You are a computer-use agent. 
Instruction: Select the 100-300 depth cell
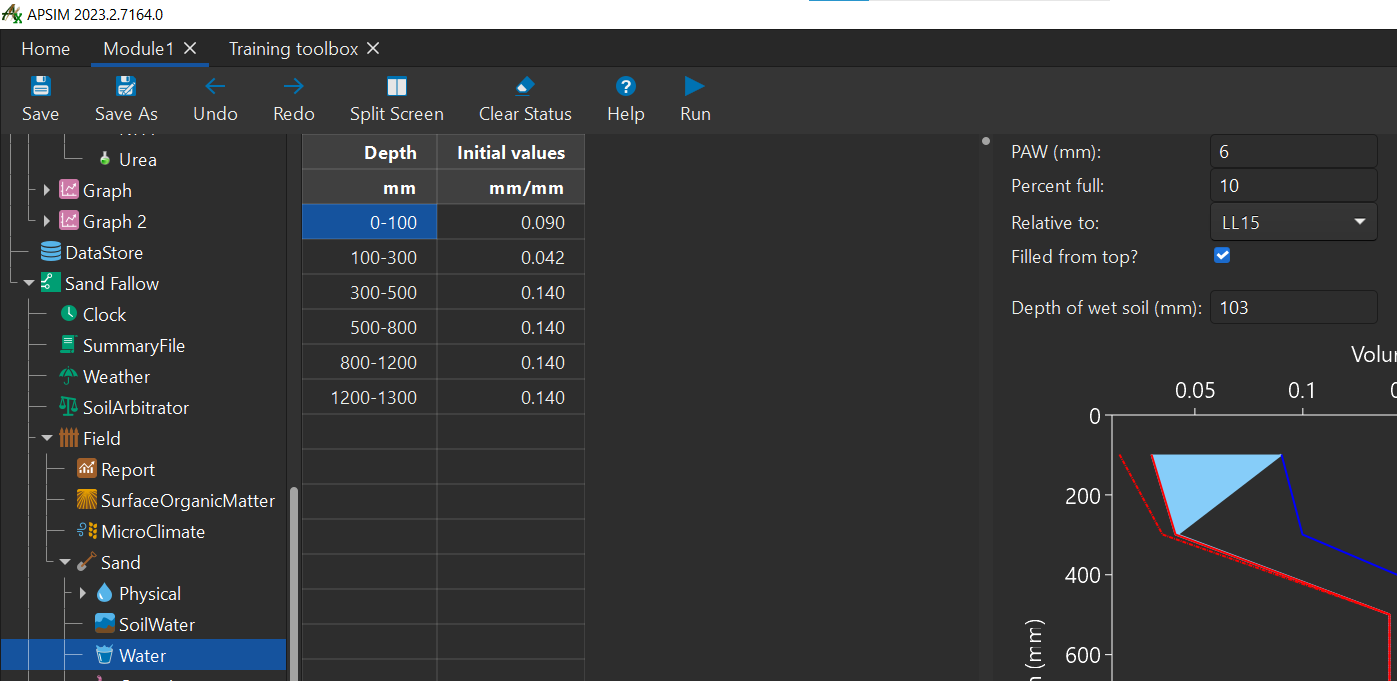pos(369,257)
